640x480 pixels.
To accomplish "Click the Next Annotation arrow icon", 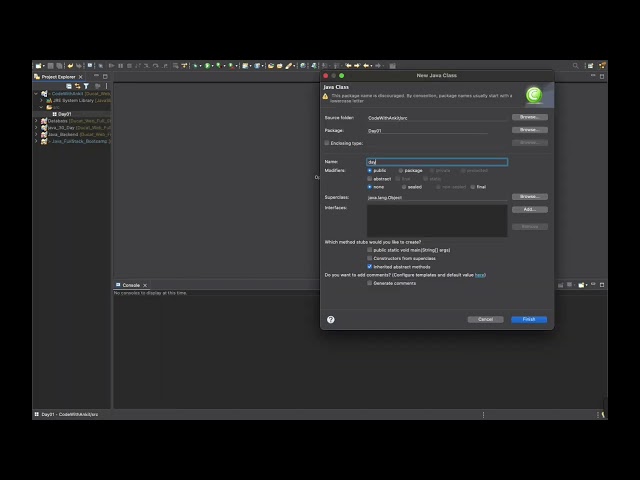I will point(357,66).
